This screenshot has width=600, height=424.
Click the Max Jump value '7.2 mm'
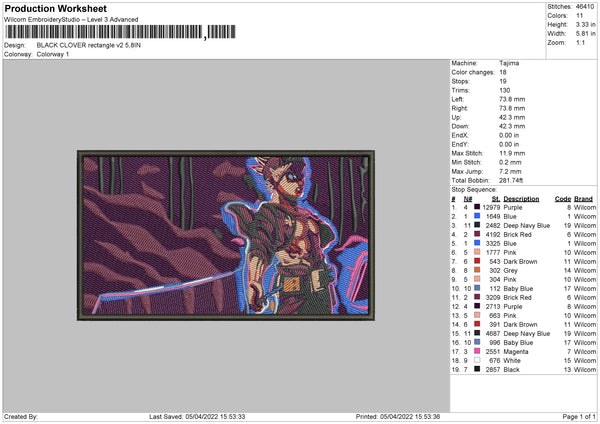pos(510,171)
